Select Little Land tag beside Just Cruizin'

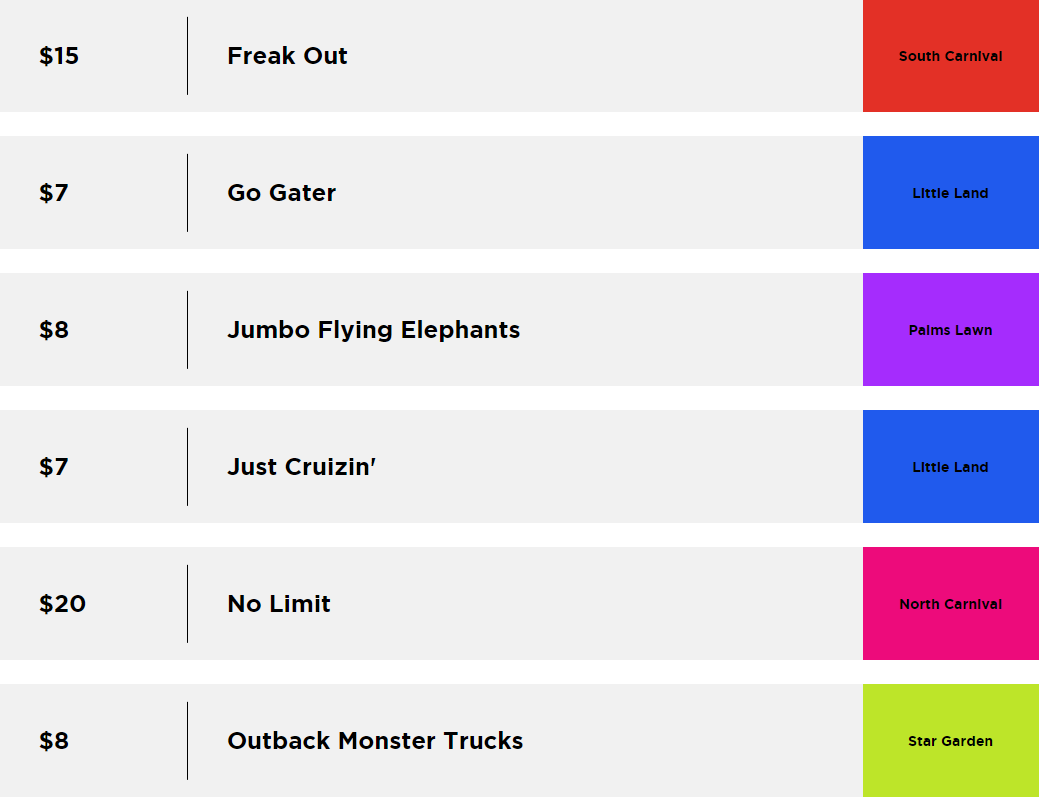point(950,467)
